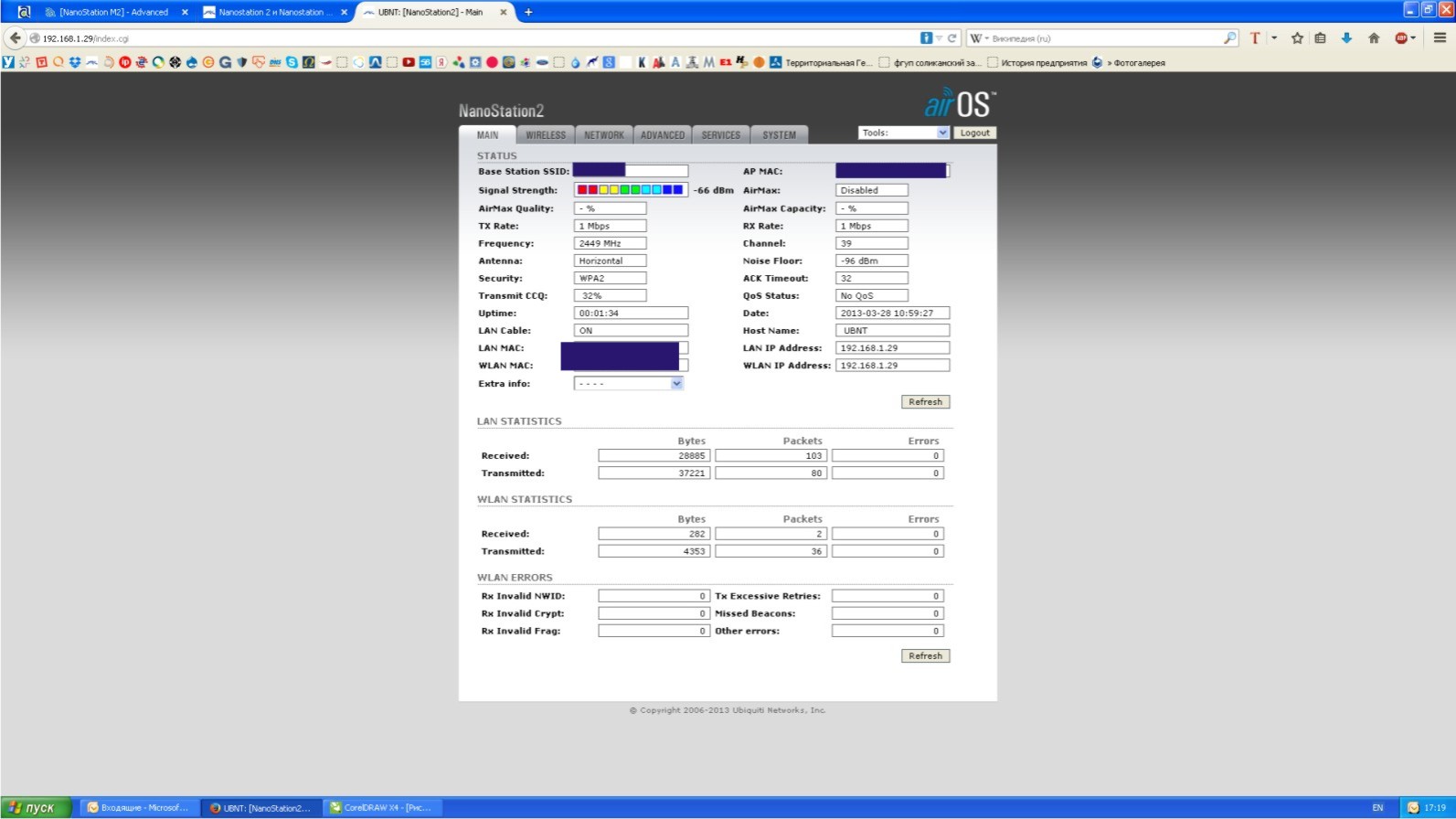Select the MAIN tab

point(487,134)
